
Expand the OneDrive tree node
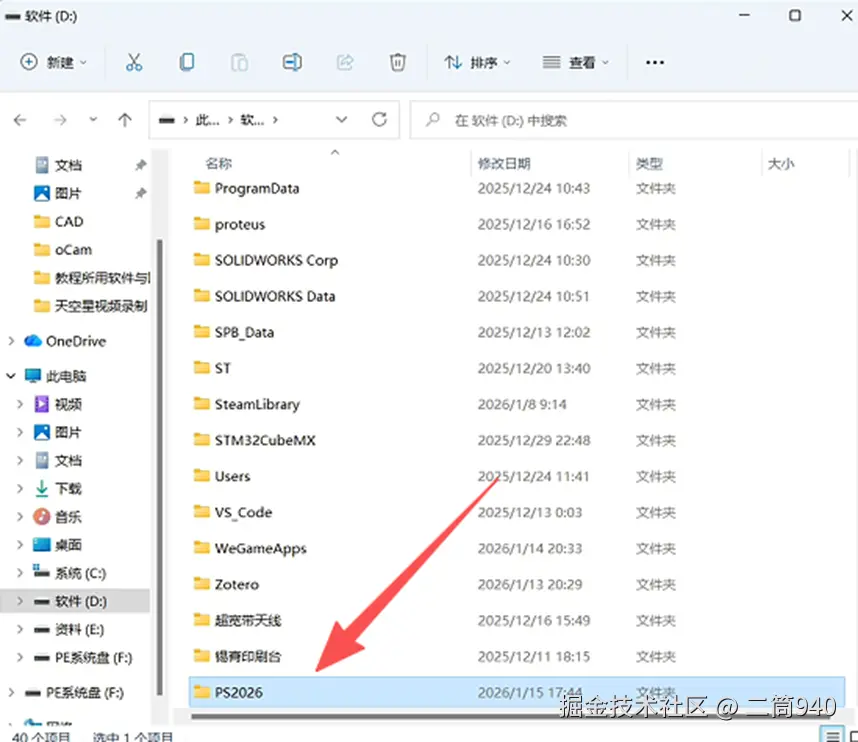tap(11, 341)
